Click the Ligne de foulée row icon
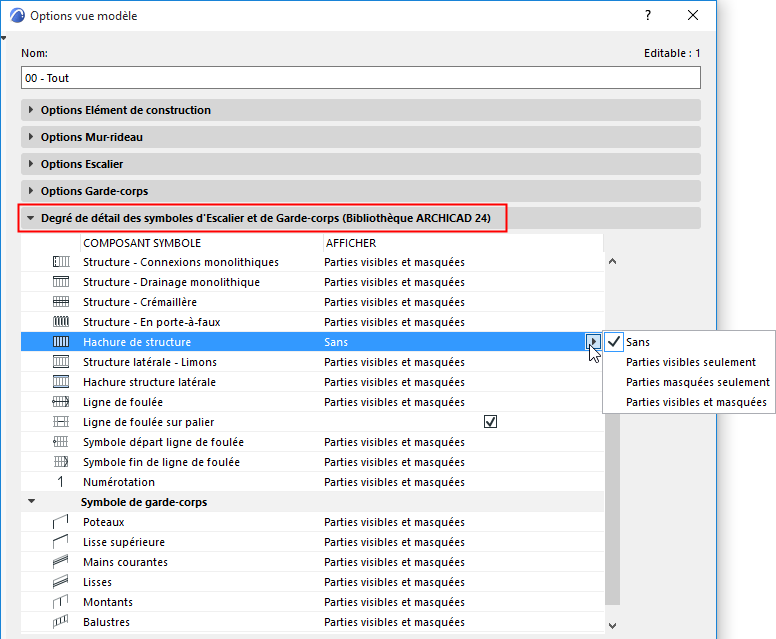 tap(61, 402)
